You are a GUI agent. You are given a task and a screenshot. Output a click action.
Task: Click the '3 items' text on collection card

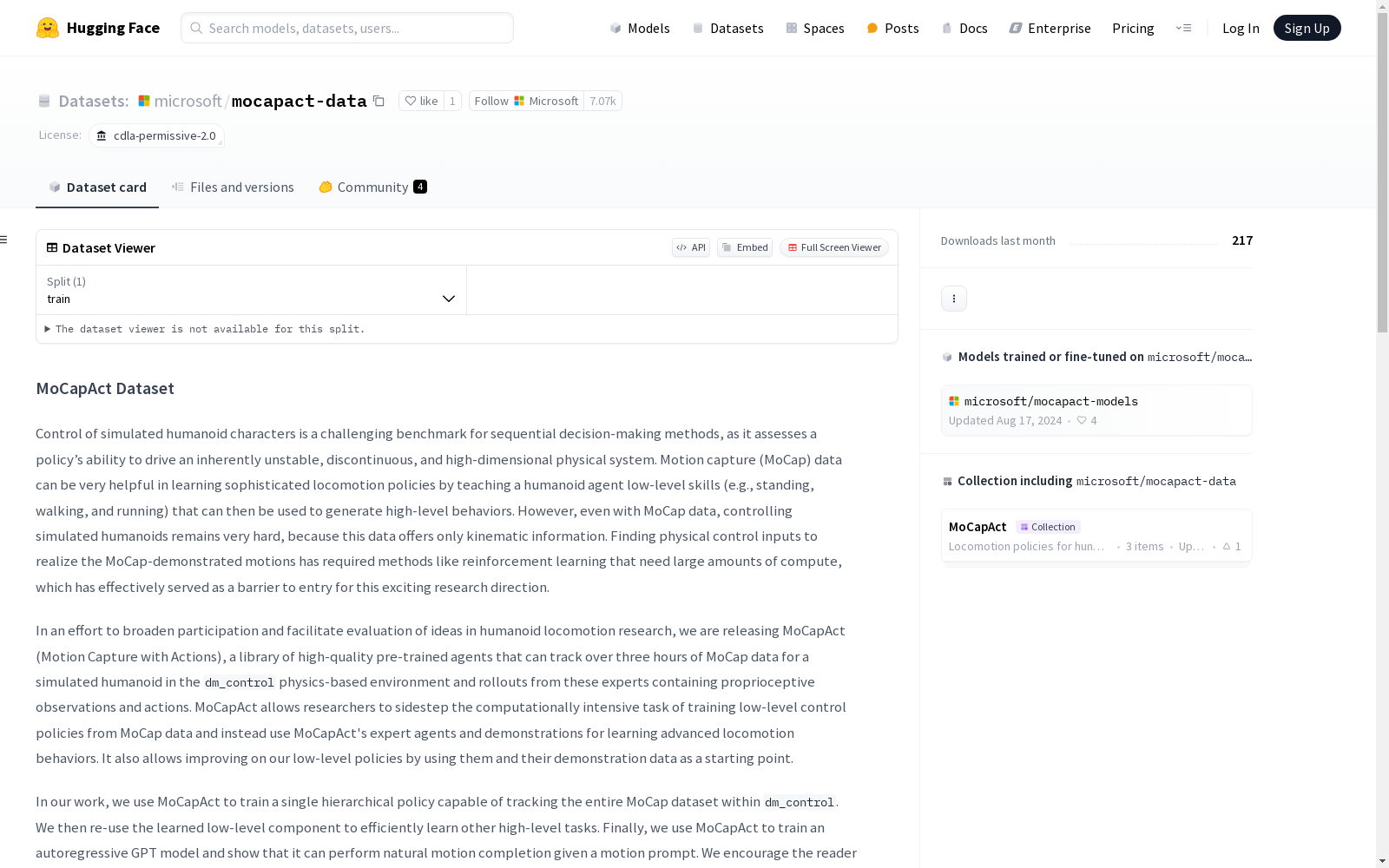1144,546
